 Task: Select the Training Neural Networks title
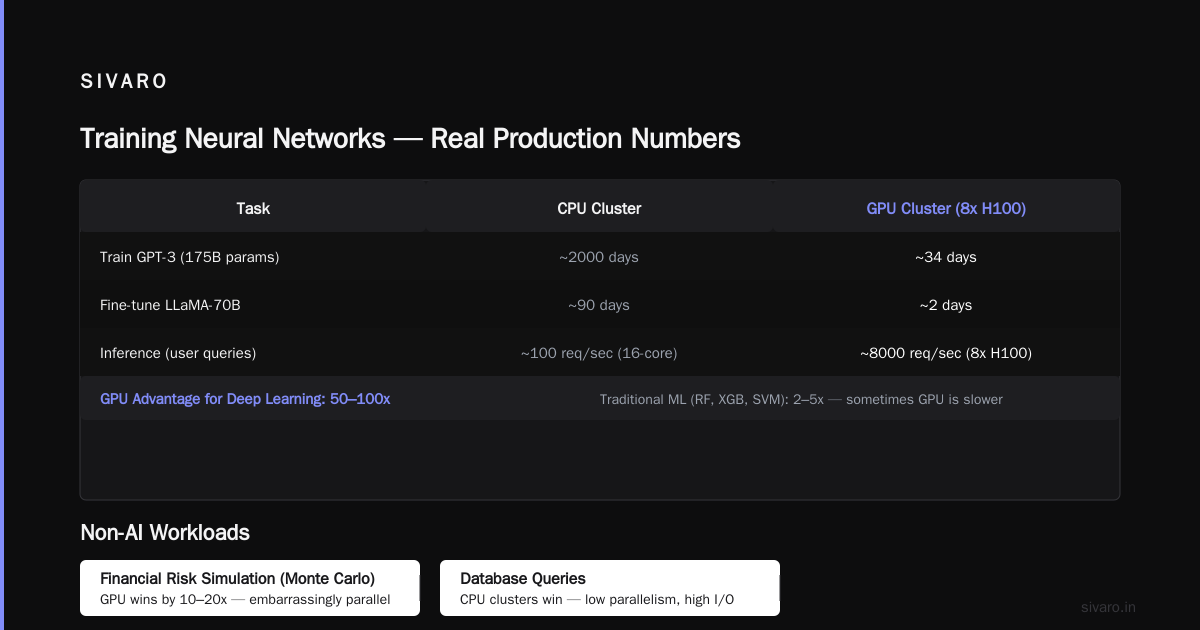pyautogui.click(x=410, y=138)
